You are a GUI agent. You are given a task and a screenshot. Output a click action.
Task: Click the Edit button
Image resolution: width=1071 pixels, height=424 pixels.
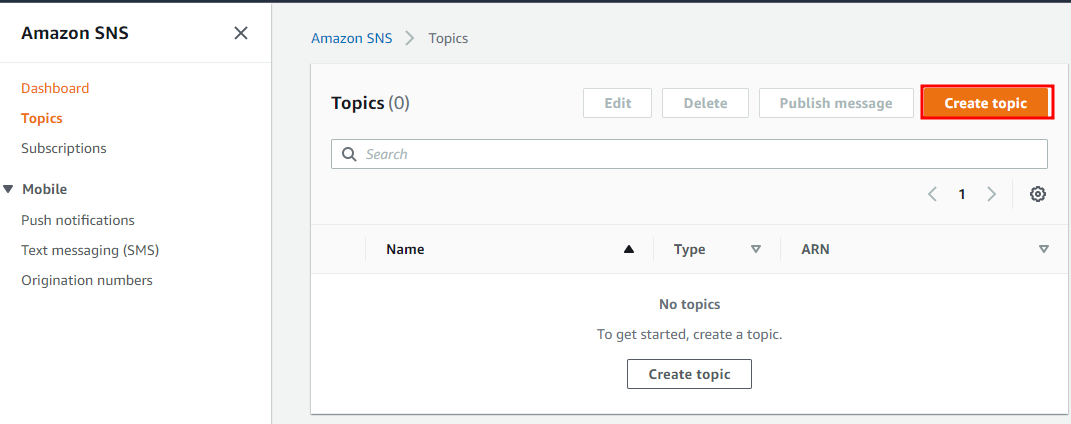click(x=617, y=103)
